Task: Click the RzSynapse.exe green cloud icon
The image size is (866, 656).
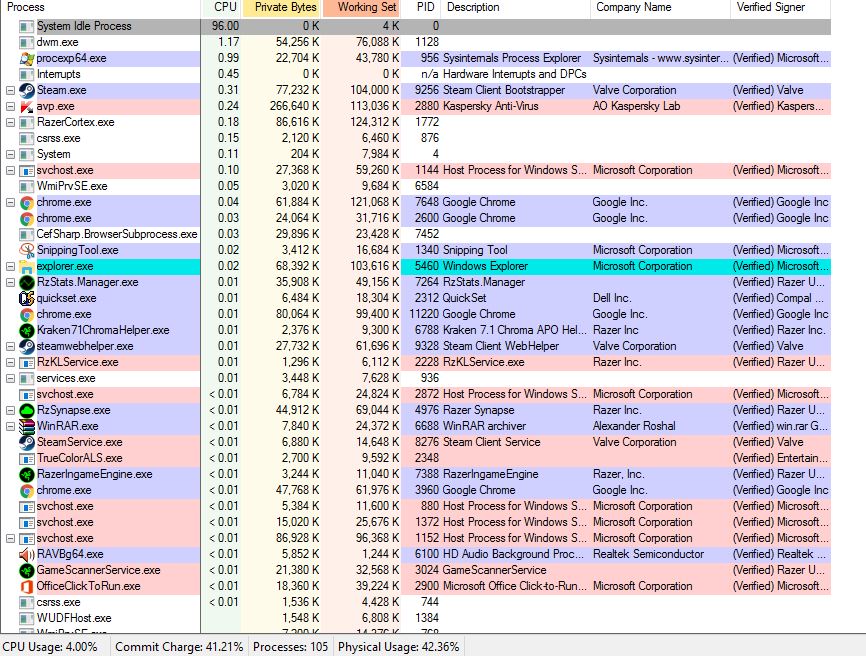Action: pyautogui.click(x=27, y=410)
